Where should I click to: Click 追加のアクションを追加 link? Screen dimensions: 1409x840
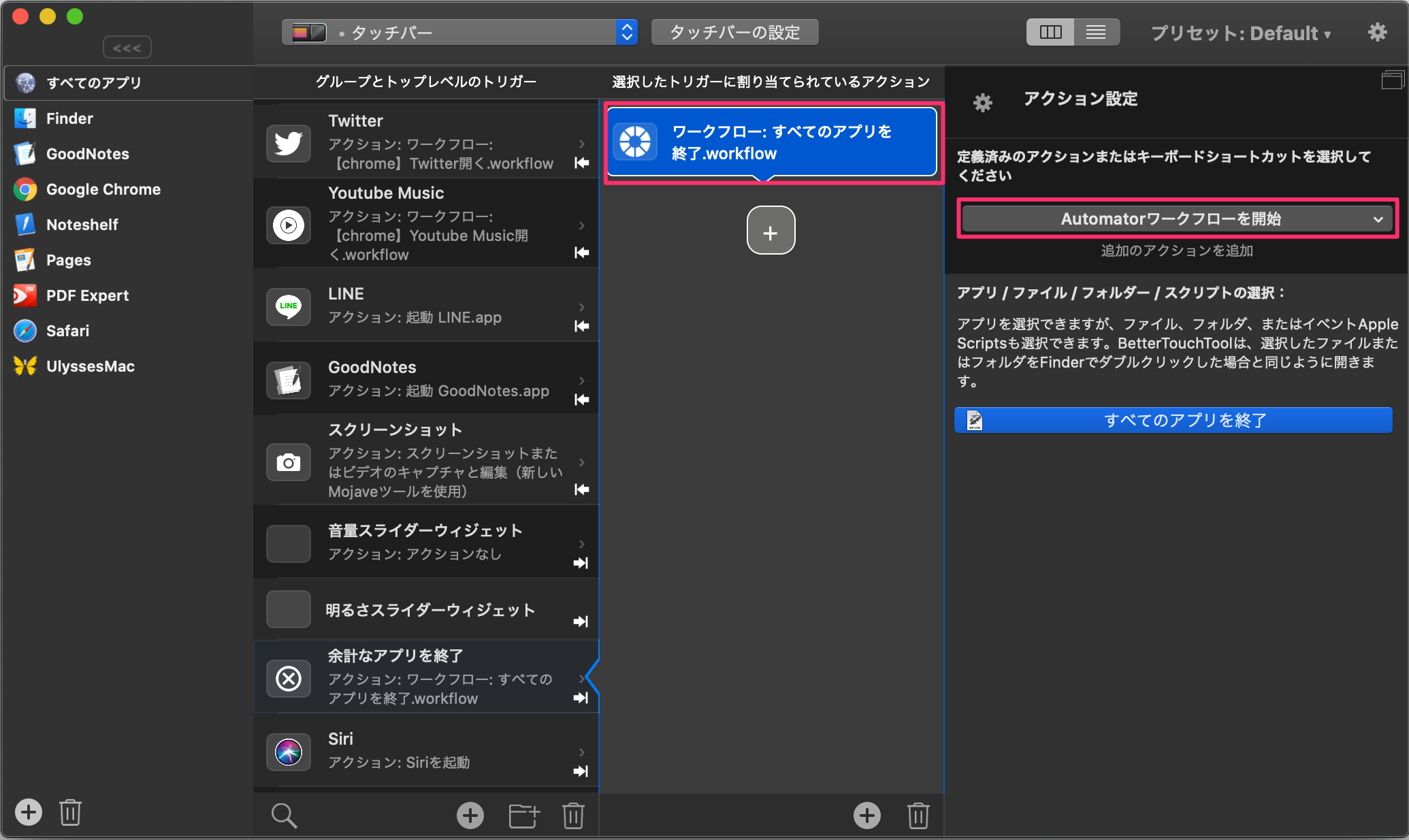[x=1176, y=251]
